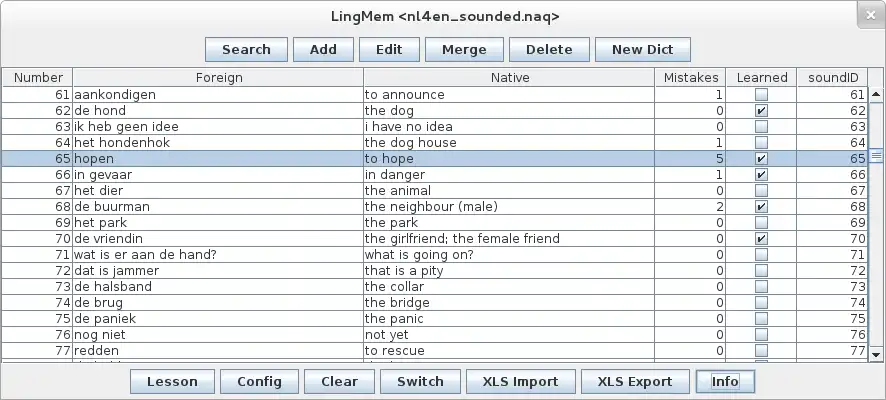This screenshot has width=886, height=400.
Task: Uncheck Learned for 'de vriendin' row
Action: [762, 239]
